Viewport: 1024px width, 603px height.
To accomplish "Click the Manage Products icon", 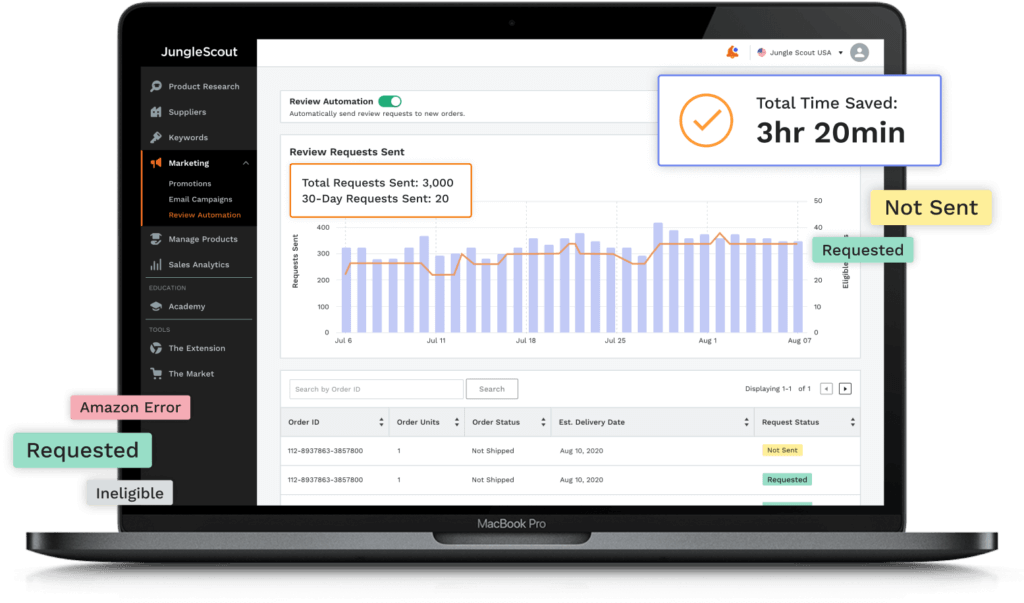I will point(156,239).
